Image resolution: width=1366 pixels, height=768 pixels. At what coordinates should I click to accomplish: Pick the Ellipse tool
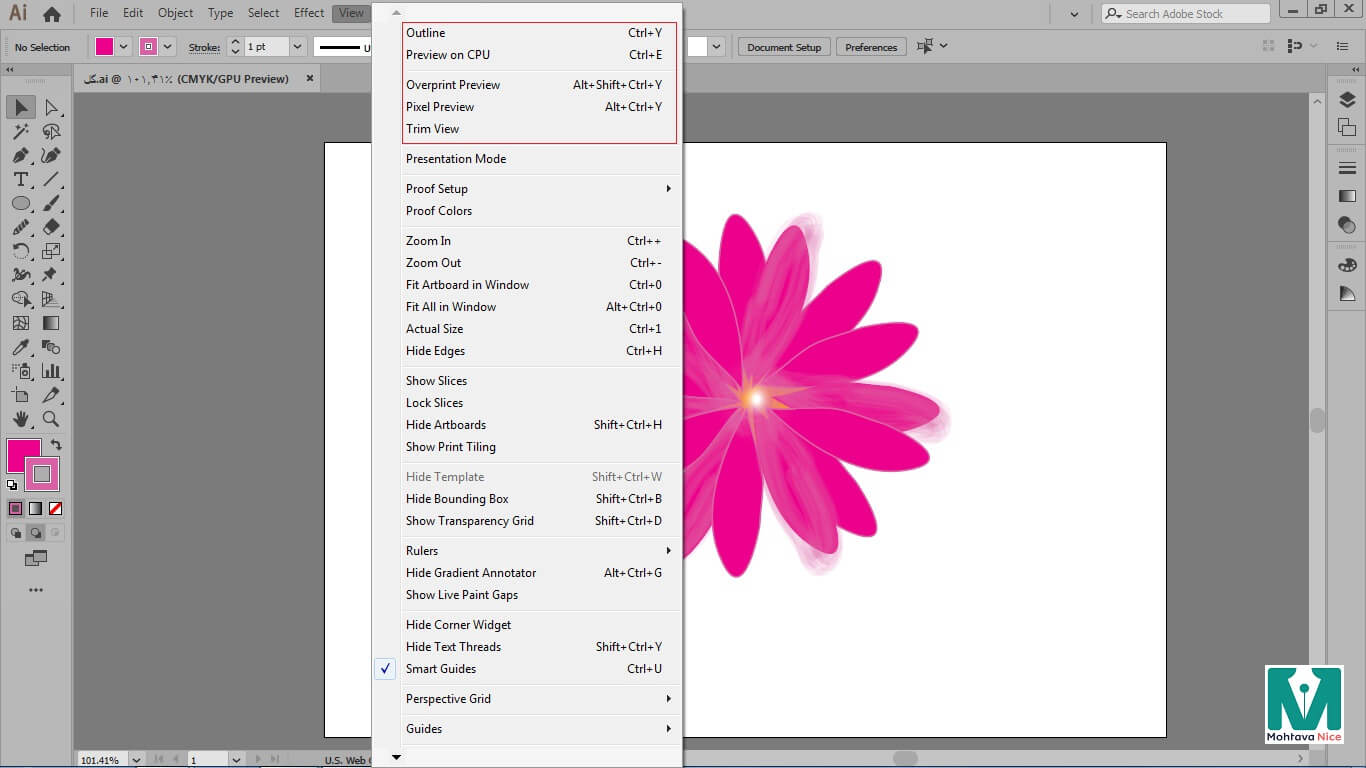pos(20,203)
